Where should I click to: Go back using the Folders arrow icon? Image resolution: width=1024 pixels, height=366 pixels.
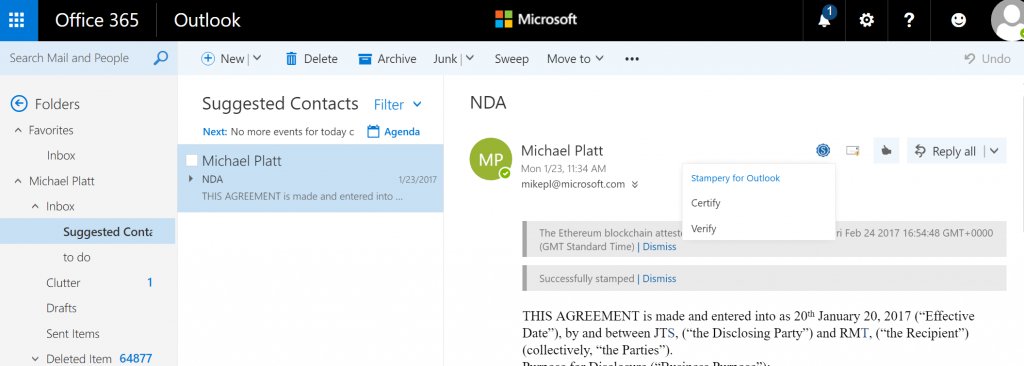coord(19,104)
